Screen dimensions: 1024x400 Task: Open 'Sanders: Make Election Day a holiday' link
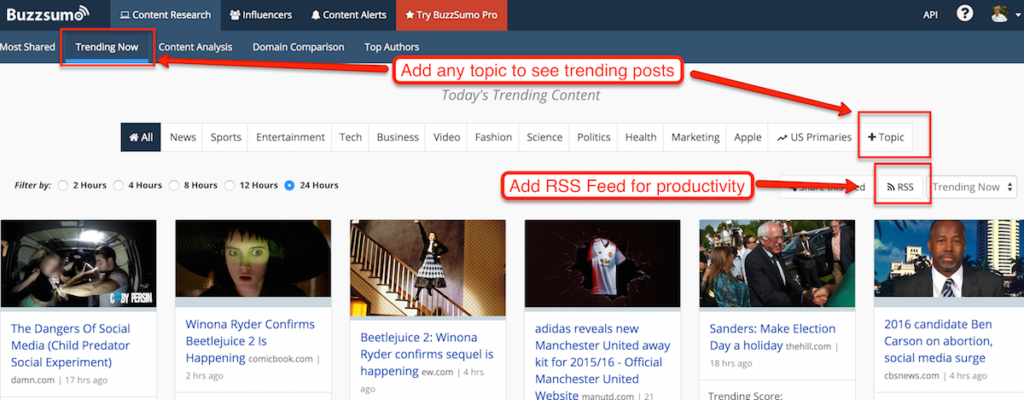click(773, 337)
